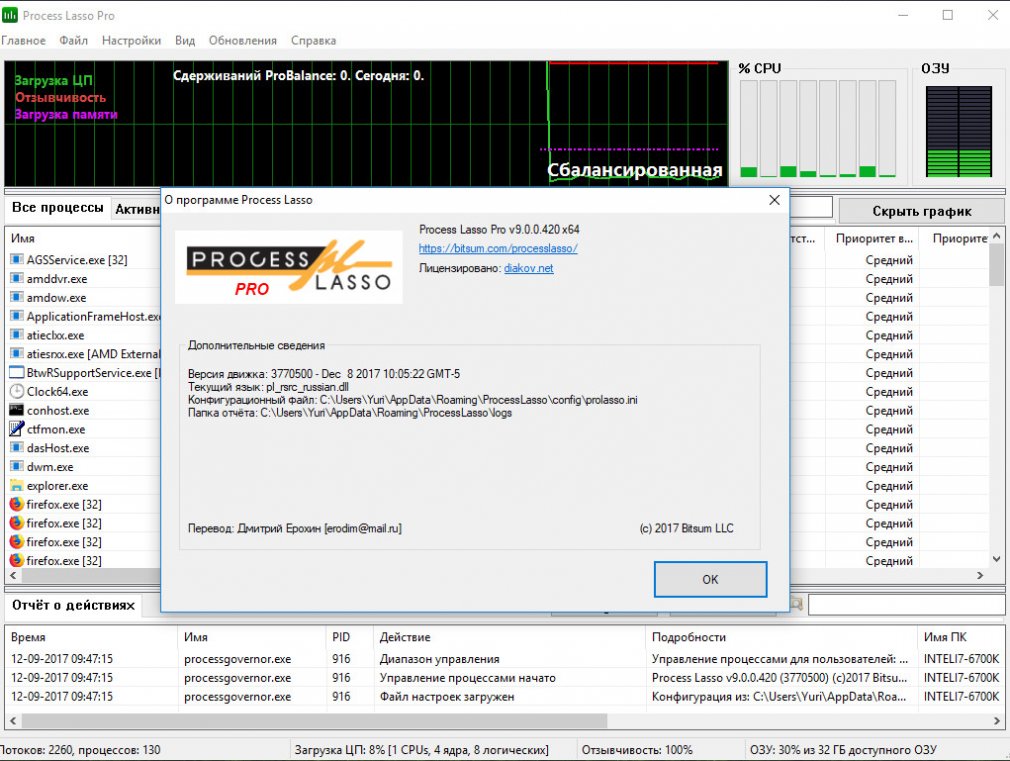Sort processes by the Имя column header

(x=23, y=238)
